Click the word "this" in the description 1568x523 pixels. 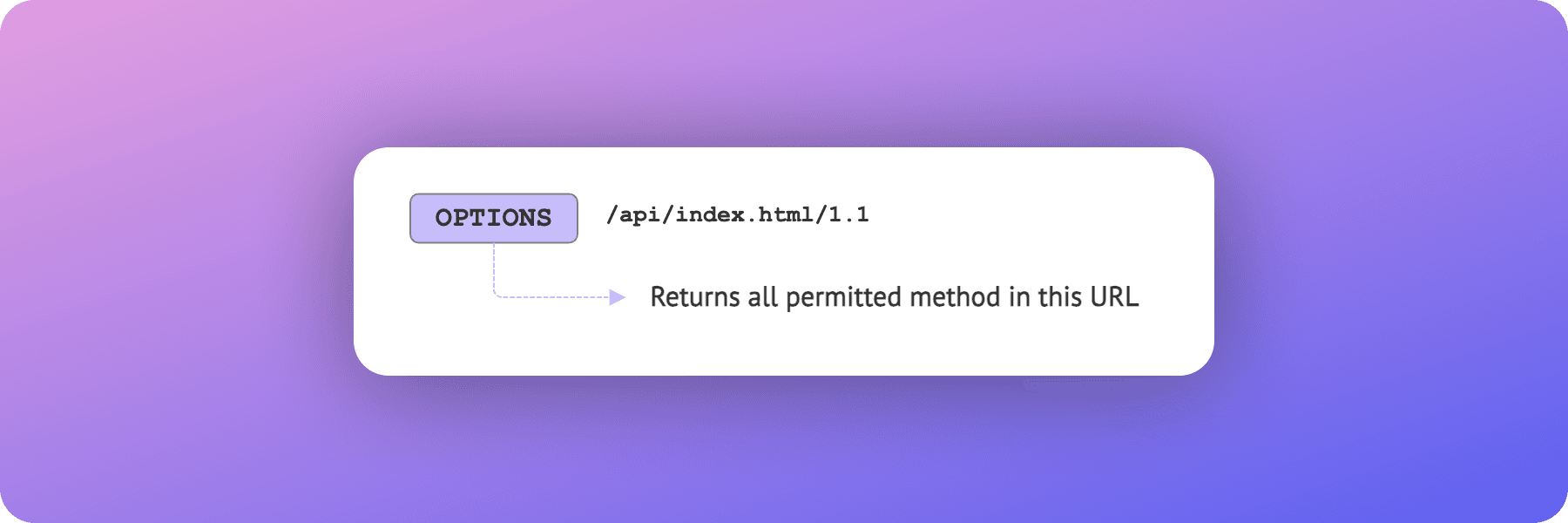click(x=1059, y=297)
